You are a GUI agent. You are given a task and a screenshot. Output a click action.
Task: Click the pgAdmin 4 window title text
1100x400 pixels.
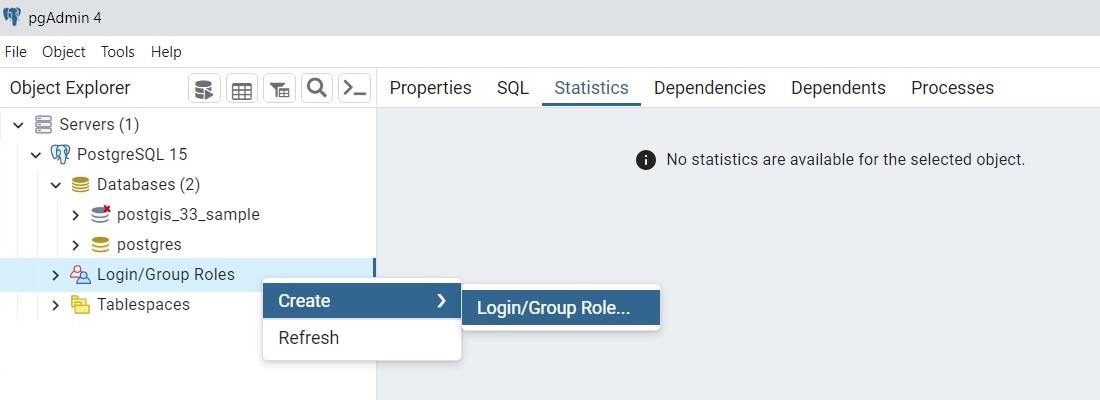coord(65,18)
